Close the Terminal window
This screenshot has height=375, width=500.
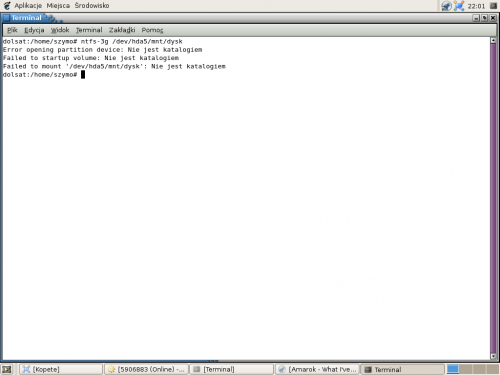coord(493,18)
